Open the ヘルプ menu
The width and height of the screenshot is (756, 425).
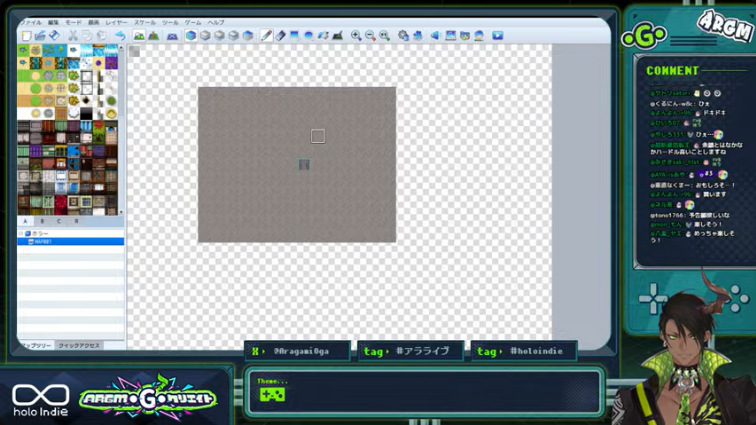[x=216, y=22]
